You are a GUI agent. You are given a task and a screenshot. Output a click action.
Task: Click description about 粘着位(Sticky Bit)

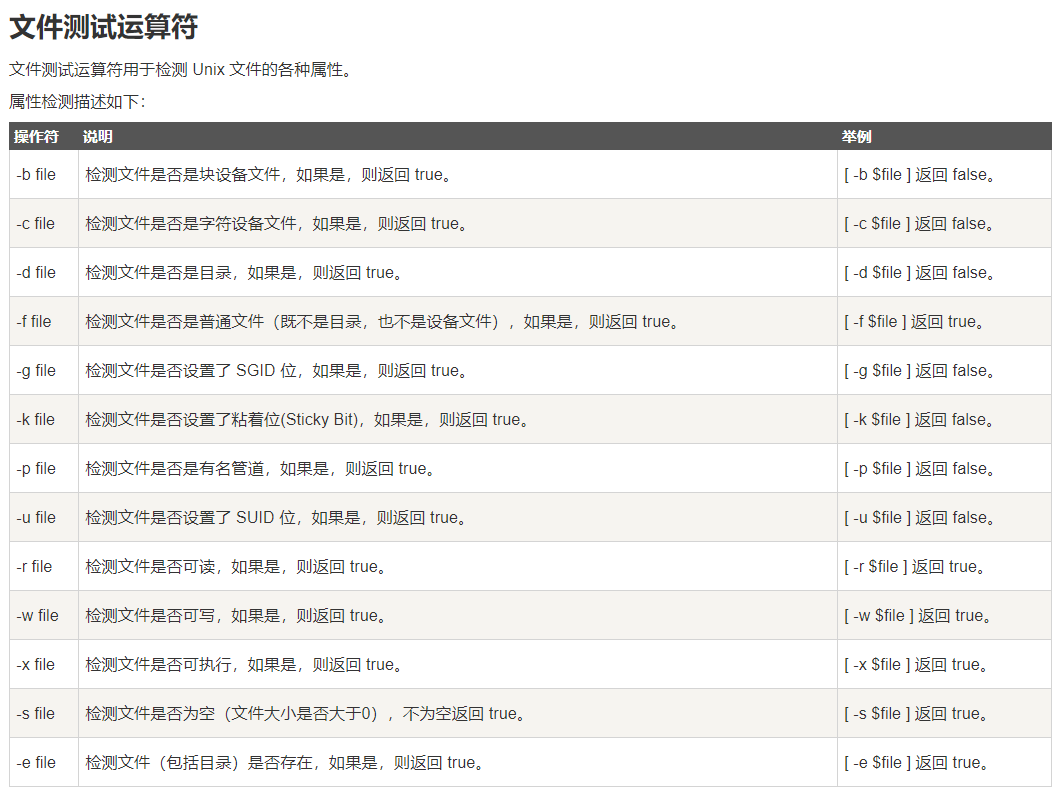point(308,420)
